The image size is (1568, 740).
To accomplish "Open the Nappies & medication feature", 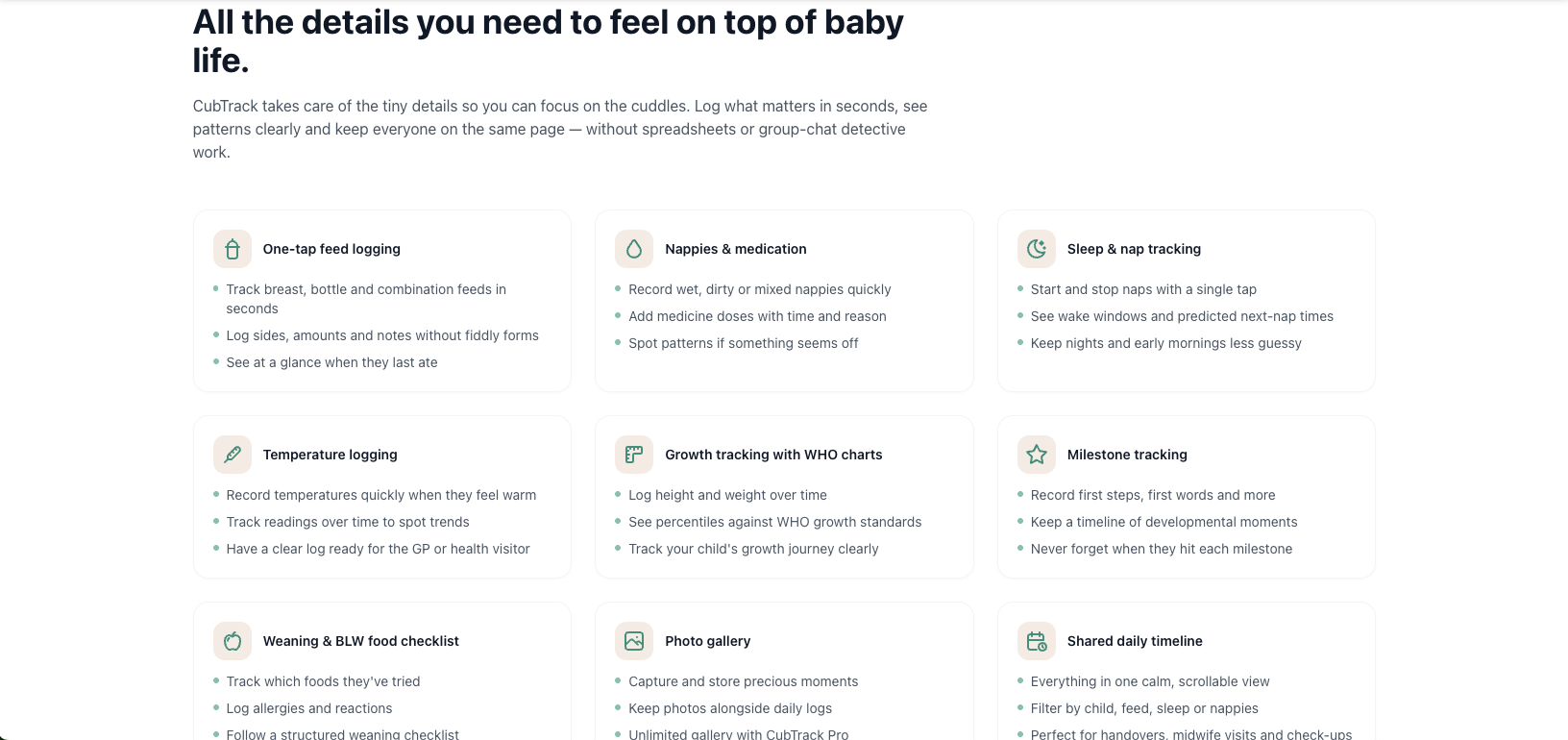I will pyautogui.click(x=736, y=248).
